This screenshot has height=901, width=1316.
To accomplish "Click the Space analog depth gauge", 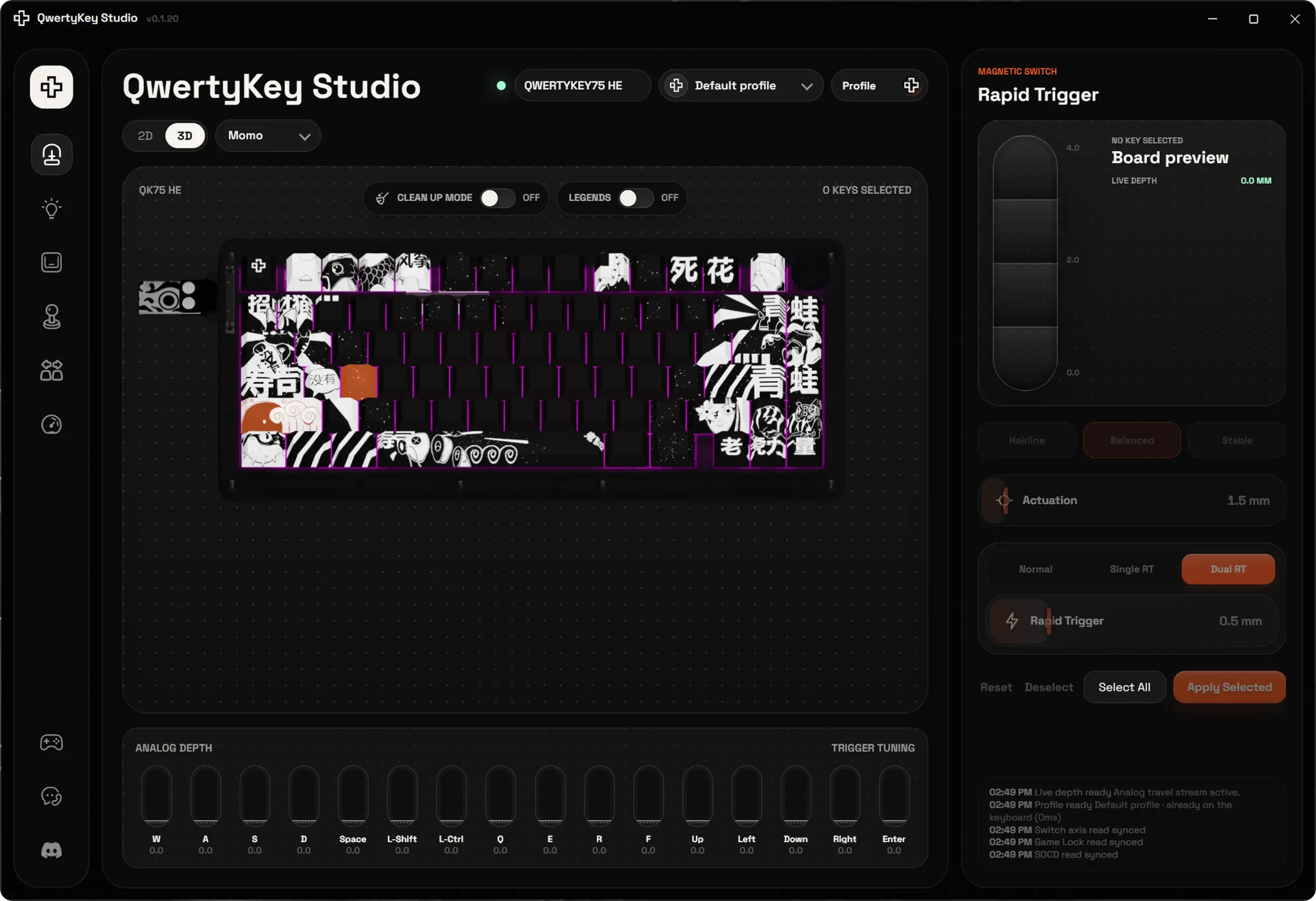I will tap(353, 795).
